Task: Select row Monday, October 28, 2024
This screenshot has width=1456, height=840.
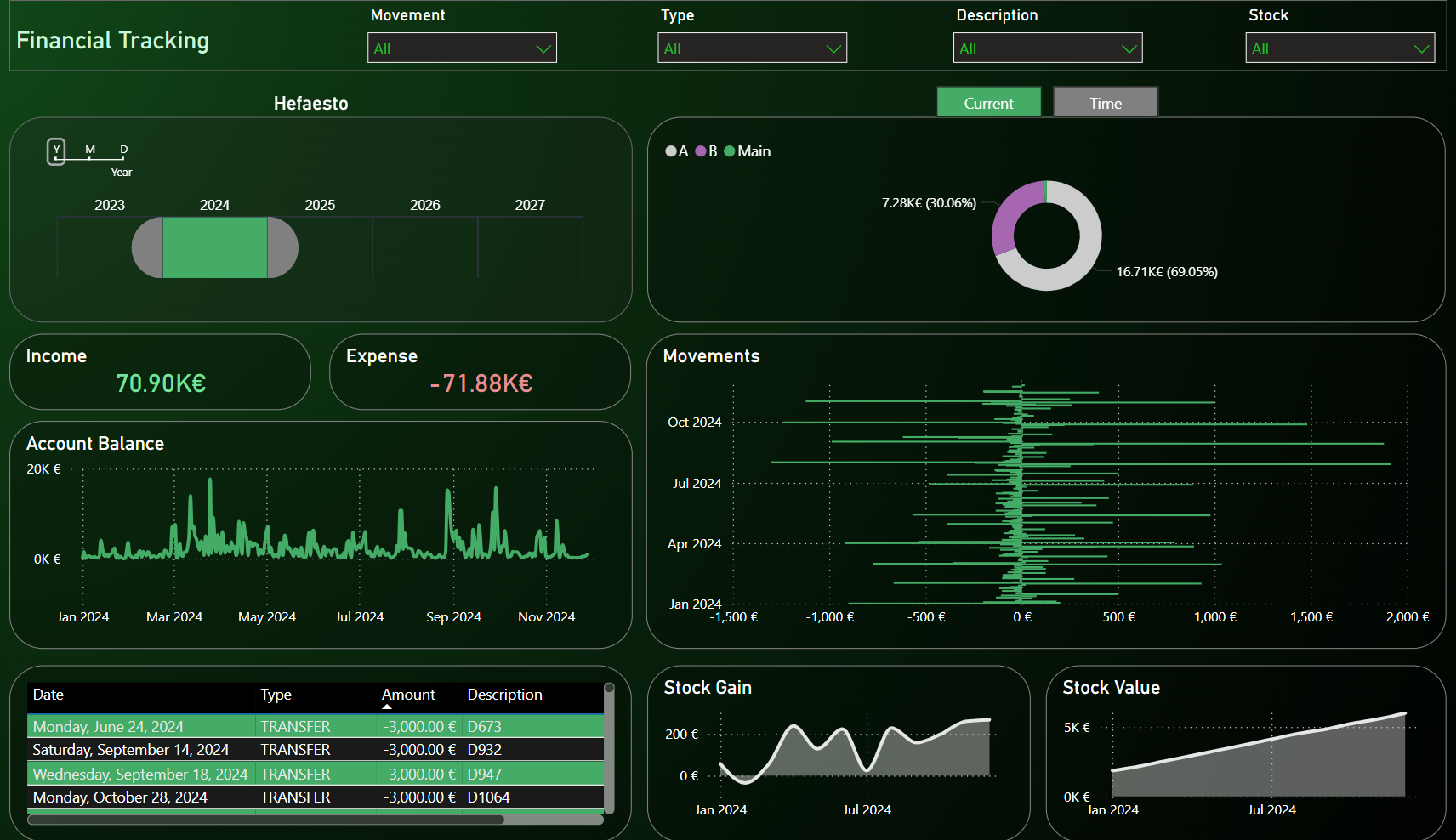Action: tap(316, 797)
